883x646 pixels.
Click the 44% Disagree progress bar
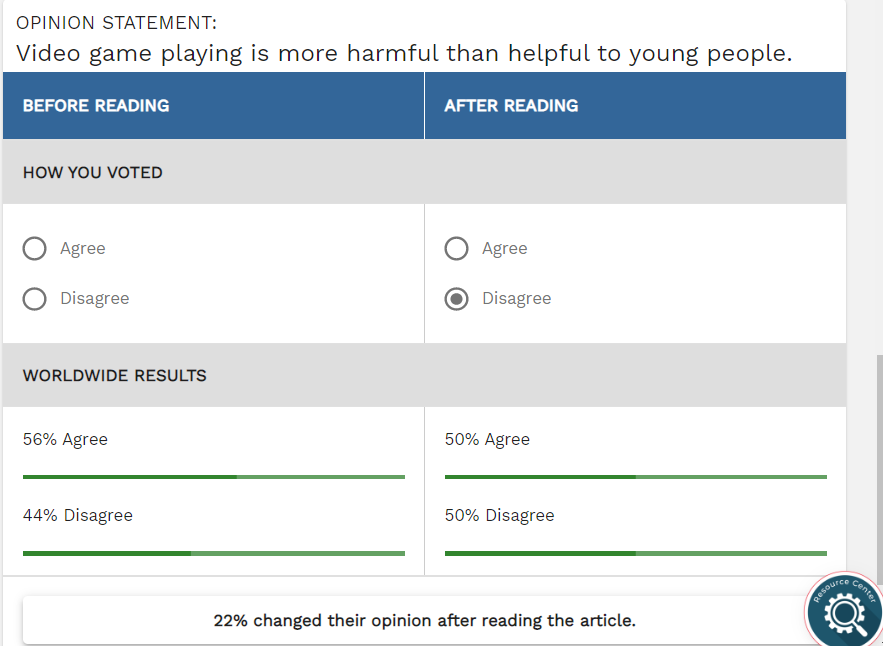point(214,553)
